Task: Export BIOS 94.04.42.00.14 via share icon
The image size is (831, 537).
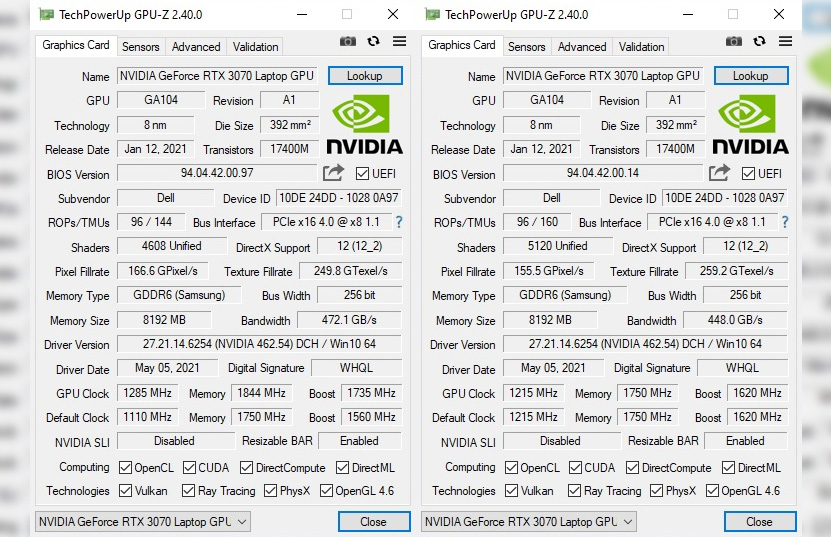Action: click(x=719, y=173)
